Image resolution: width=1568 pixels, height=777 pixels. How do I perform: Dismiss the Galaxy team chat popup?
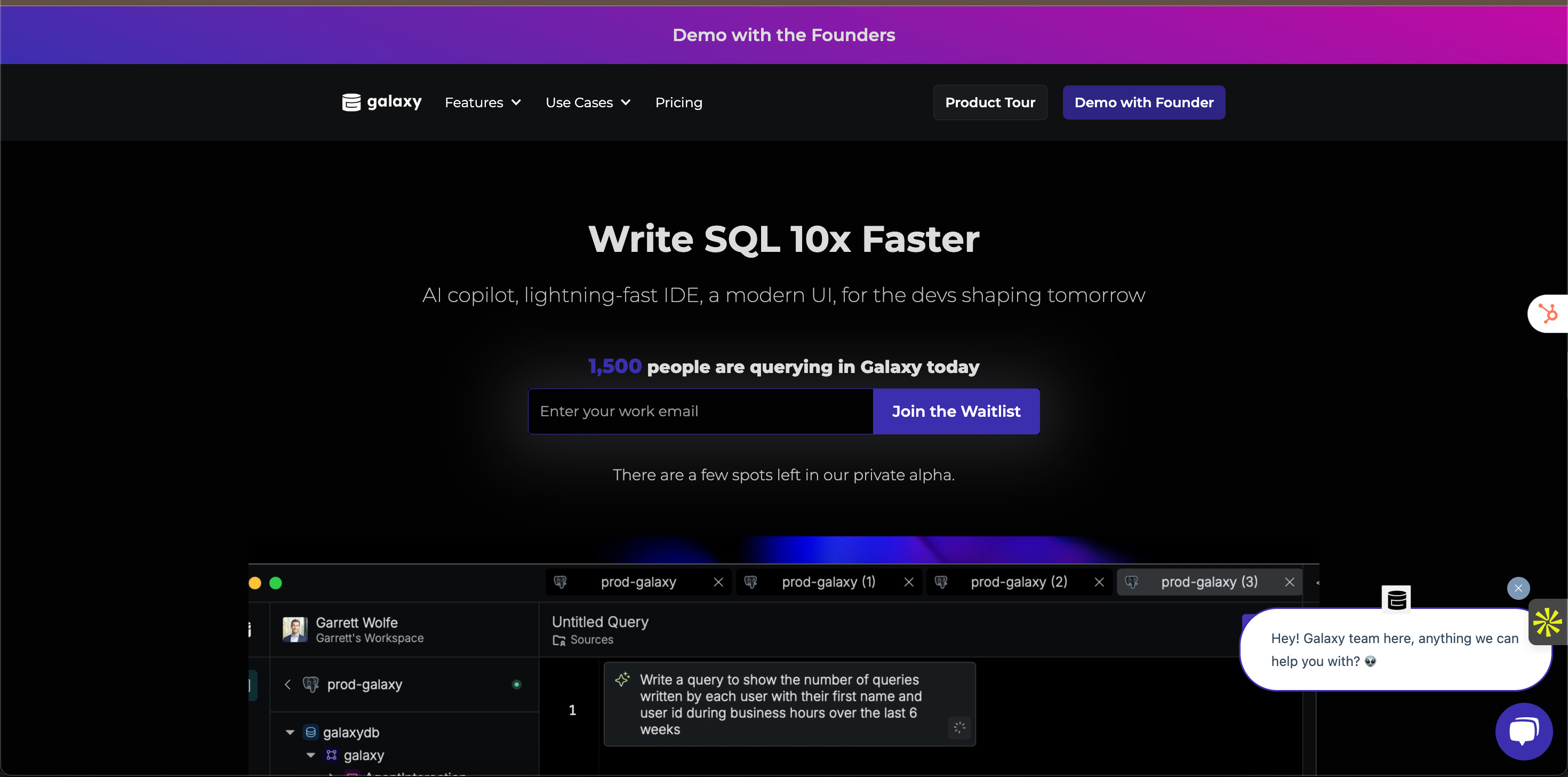(x=1518, y=588)
